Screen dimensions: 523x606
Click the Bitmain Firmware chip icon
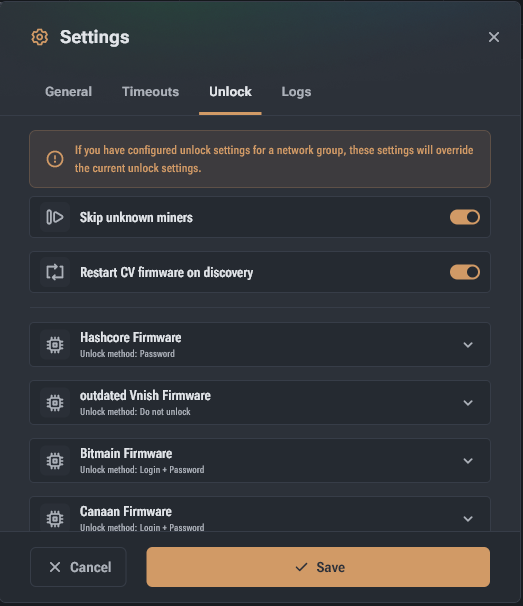click(x=55, y=461)
